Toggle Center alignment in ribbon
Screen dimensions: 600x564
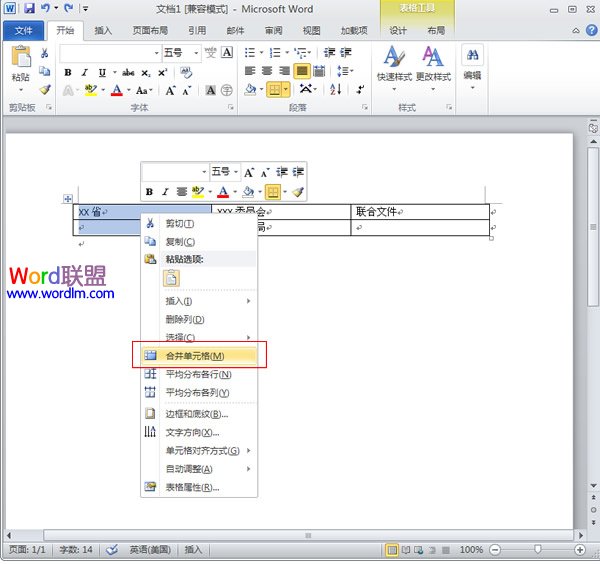267,71
